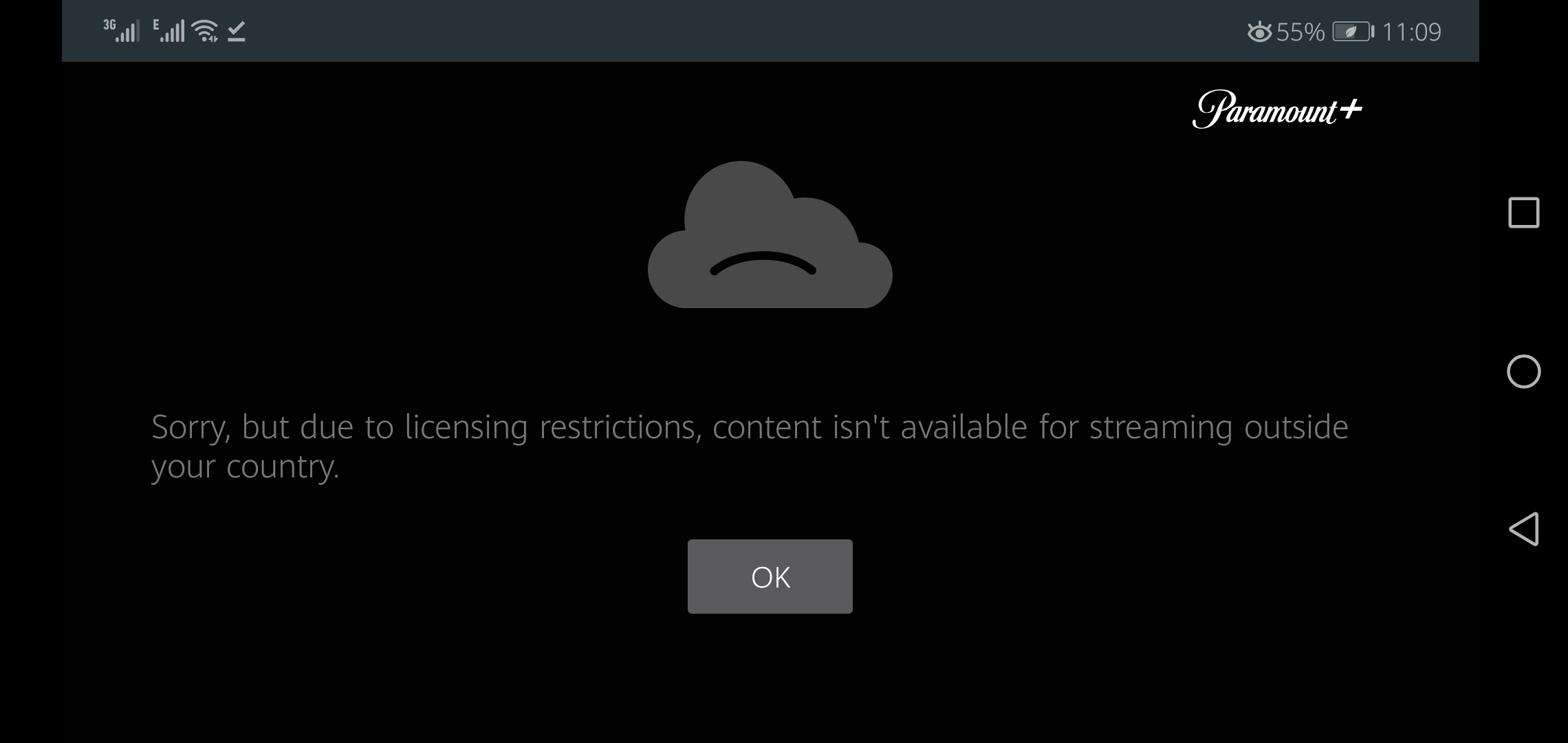The height and width of the screenshot is (743, 1568).
Task: Tap the eye comfort mode icon
Action: (x=1259, y=32)
